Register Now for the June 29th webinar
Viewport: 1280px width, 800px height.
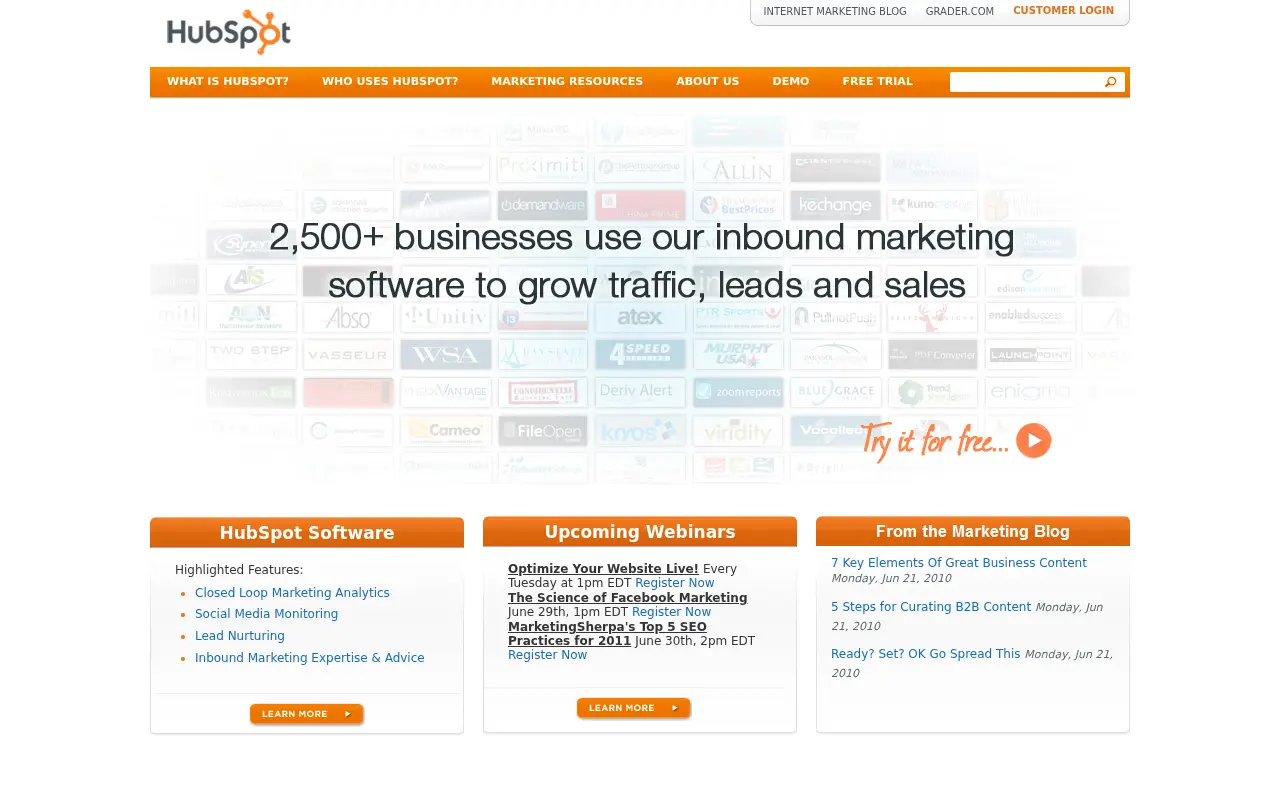pyautogui.click(x=671, y=612)
